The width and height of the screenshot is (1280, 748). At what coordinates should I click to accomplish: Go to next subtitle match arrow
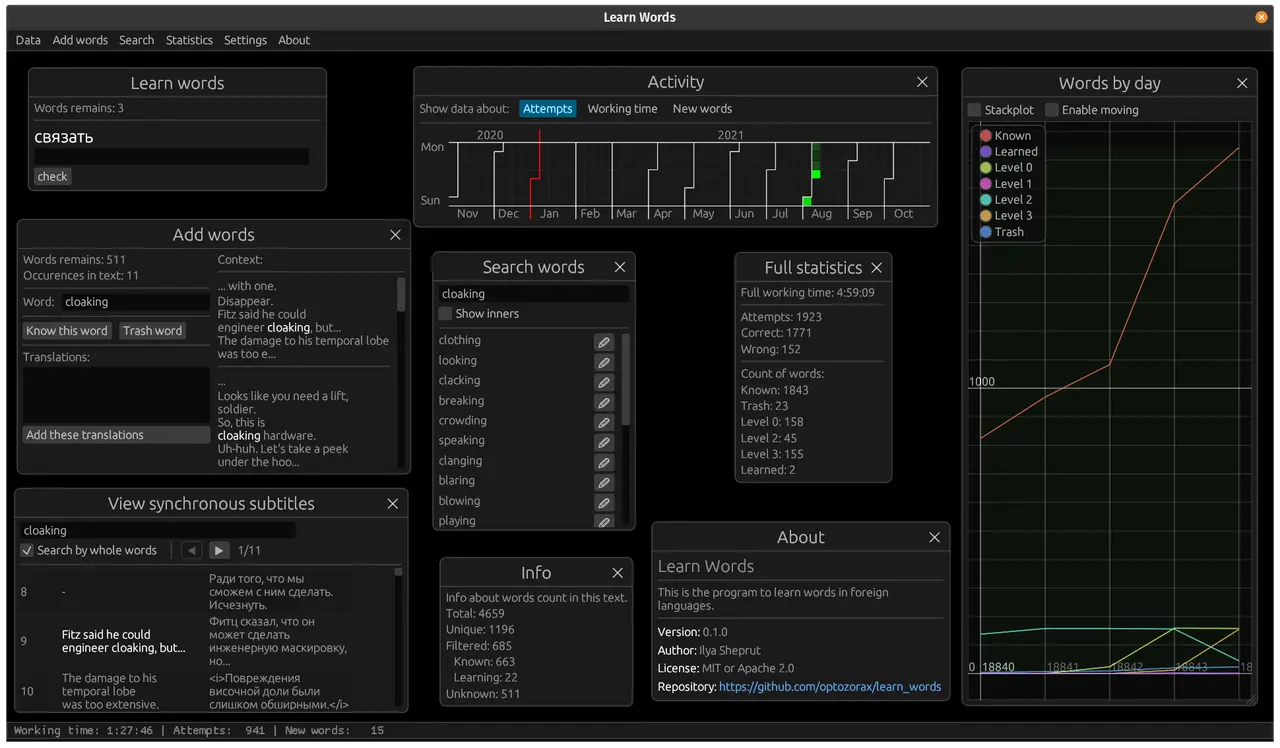click(x=219, y=550)
